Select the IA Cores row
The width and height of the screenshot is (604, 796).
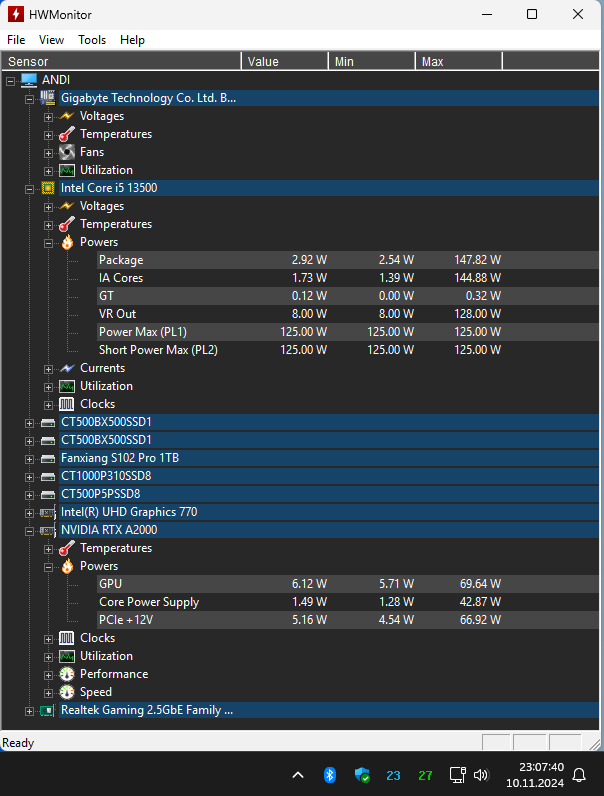[x=348, y=278]
